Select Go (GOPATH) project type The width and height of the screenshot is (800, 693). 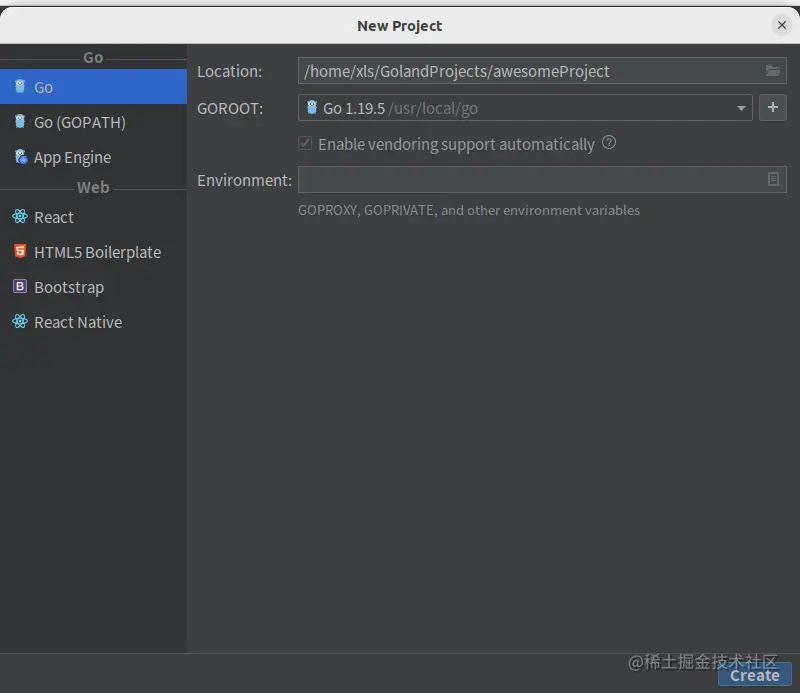(93, 122)
